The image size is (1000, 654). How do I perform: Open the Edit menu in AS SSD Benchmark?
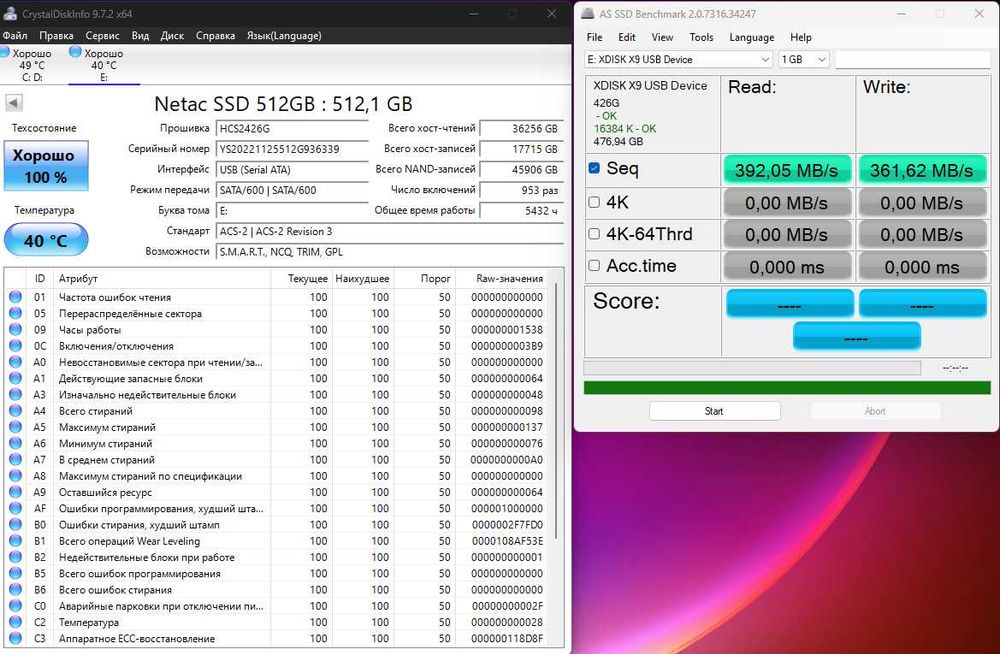click(627, 37)
